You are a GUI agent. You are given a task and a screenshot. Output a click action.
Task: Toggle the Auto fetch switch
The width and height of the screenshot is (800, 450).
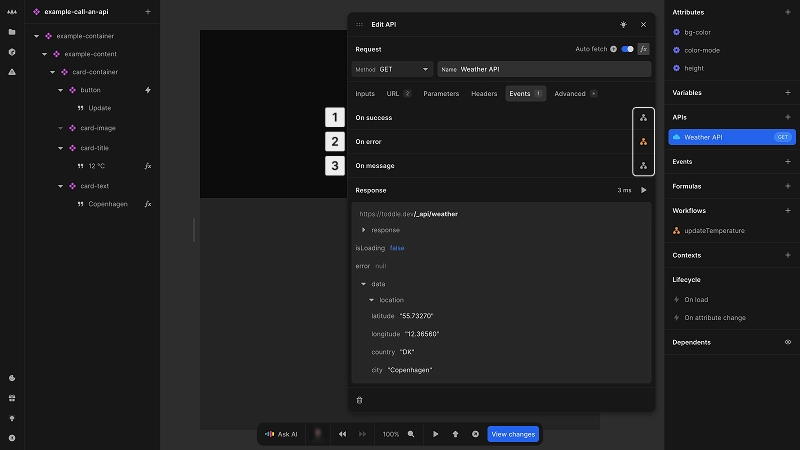pyautogui.click(x=628, y=49)
